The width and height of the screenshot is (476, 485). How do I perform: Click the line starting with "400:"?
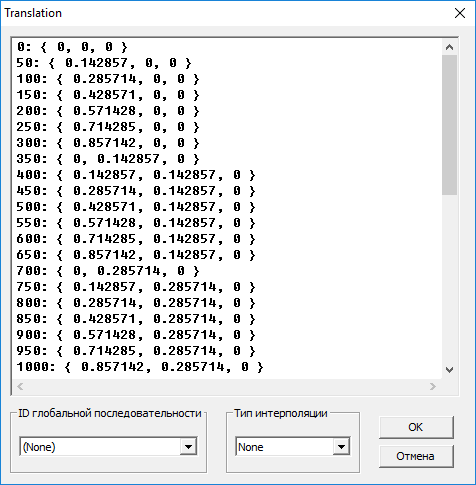pos(136,175)
